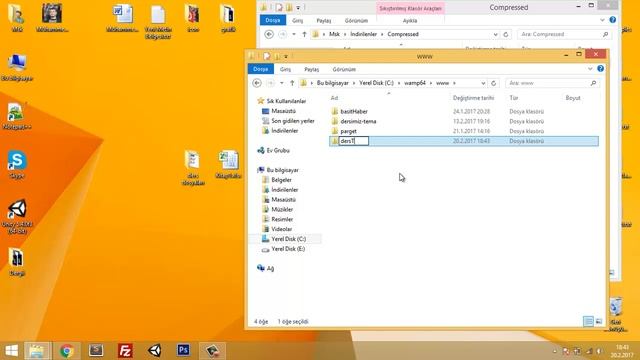Screen dimensions: 640x360
Task: Click properties icon in www title bar
Action: [267, 56]
